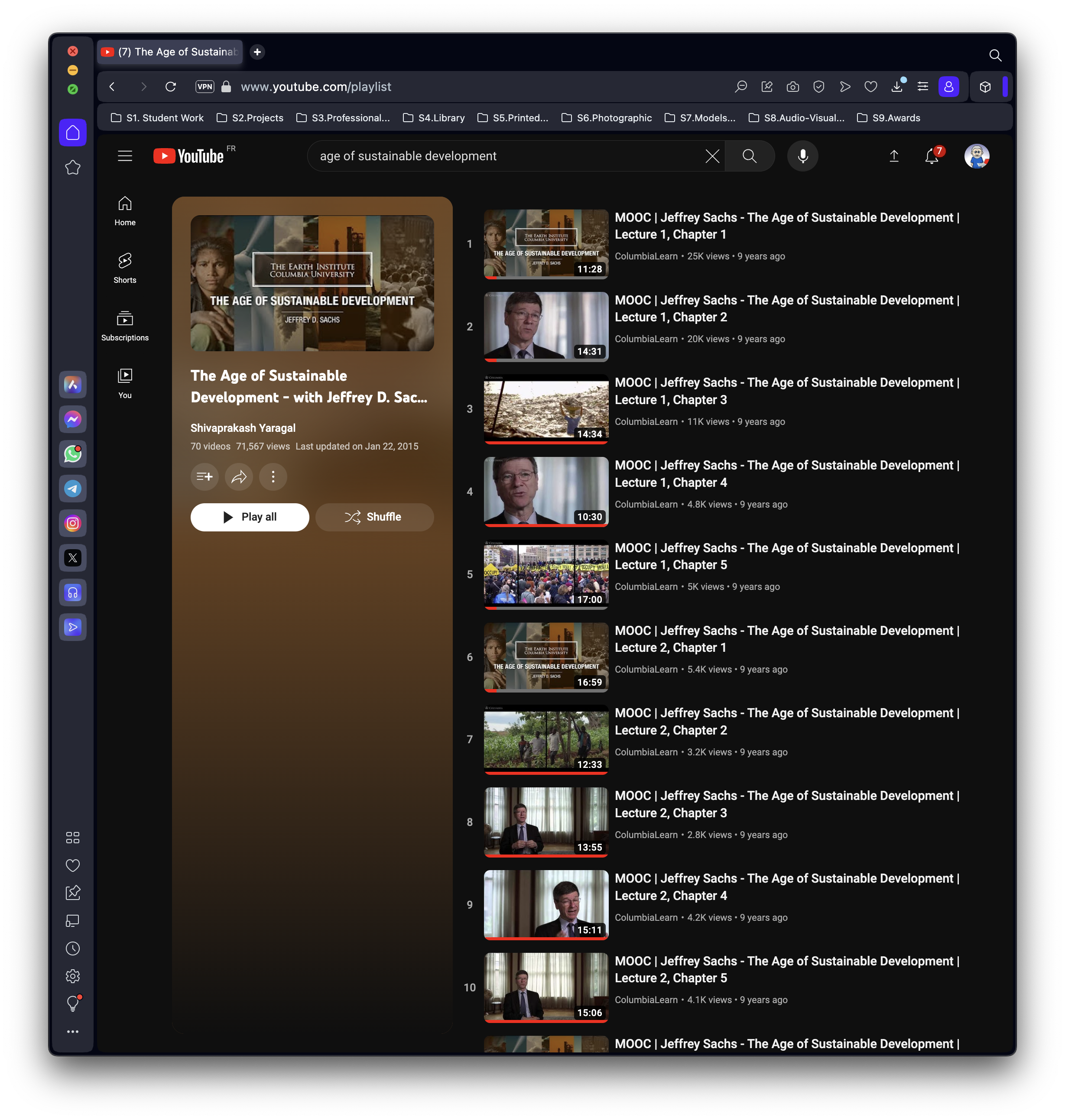1065x1120 pixels.
Task: Open the playlist cover thumbnail
Action: pyautogui.click(x=312, y=283)
